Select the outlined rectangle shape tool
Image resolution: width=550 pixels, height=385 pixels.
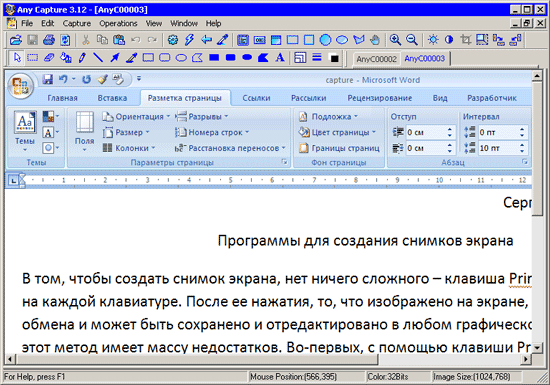coord(148,58)
